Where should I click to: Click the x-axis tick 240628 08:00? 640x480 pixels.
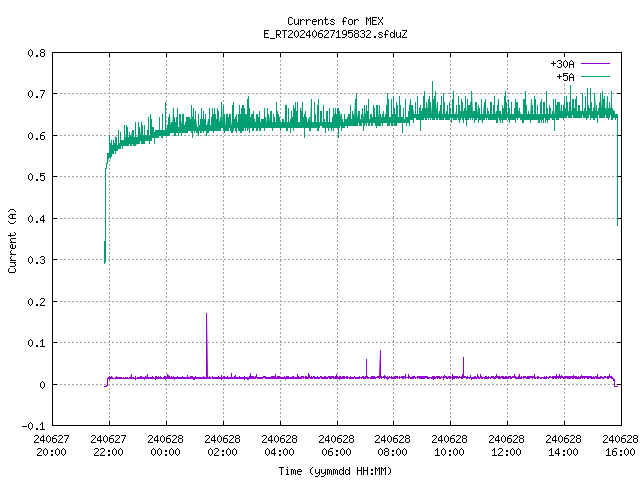point(392,445)
